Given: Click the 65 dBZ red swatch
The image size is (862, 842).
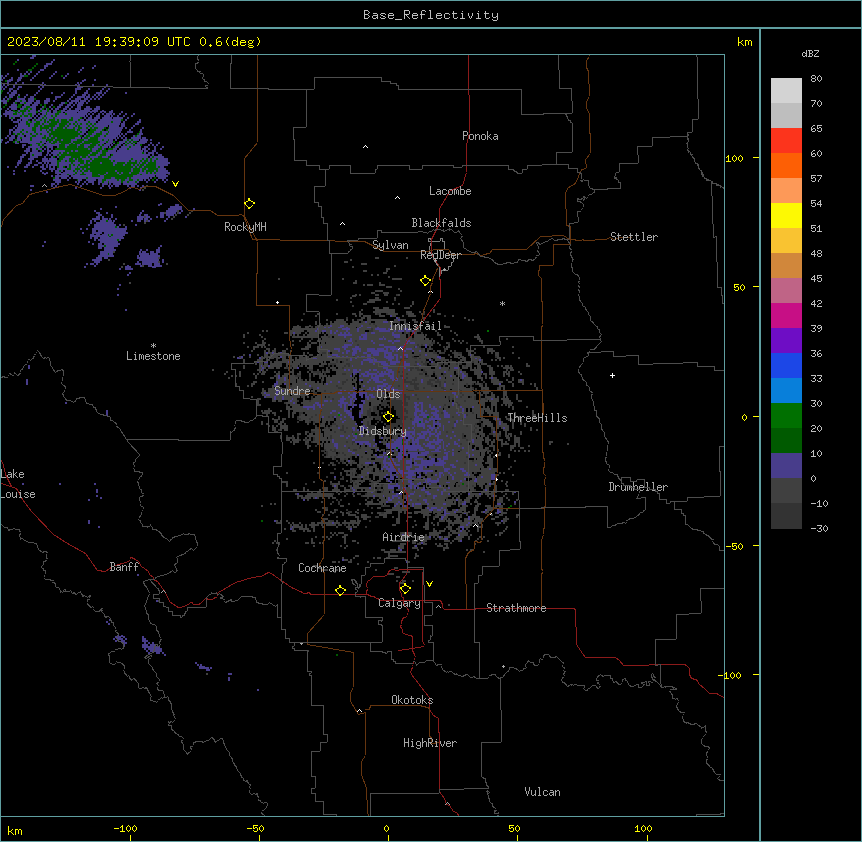Looking at the screenshot, I should tap(786, 140).
